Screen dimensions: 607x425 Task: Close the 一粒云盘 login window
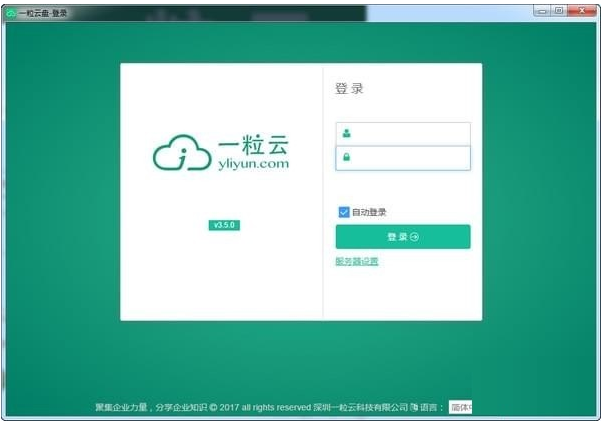tap(582, 10)
